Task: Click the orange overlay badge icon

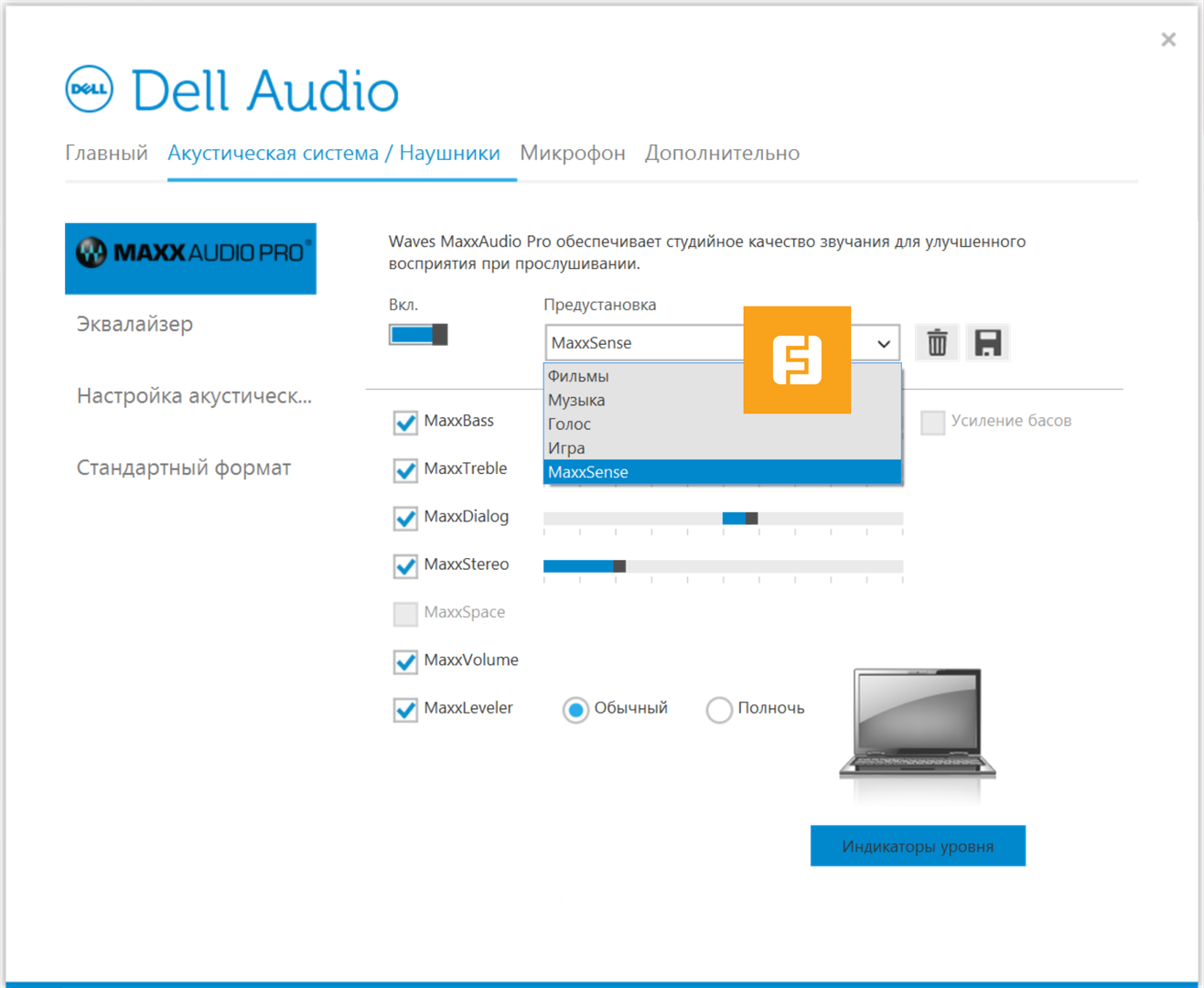Action: click(797, 360)
